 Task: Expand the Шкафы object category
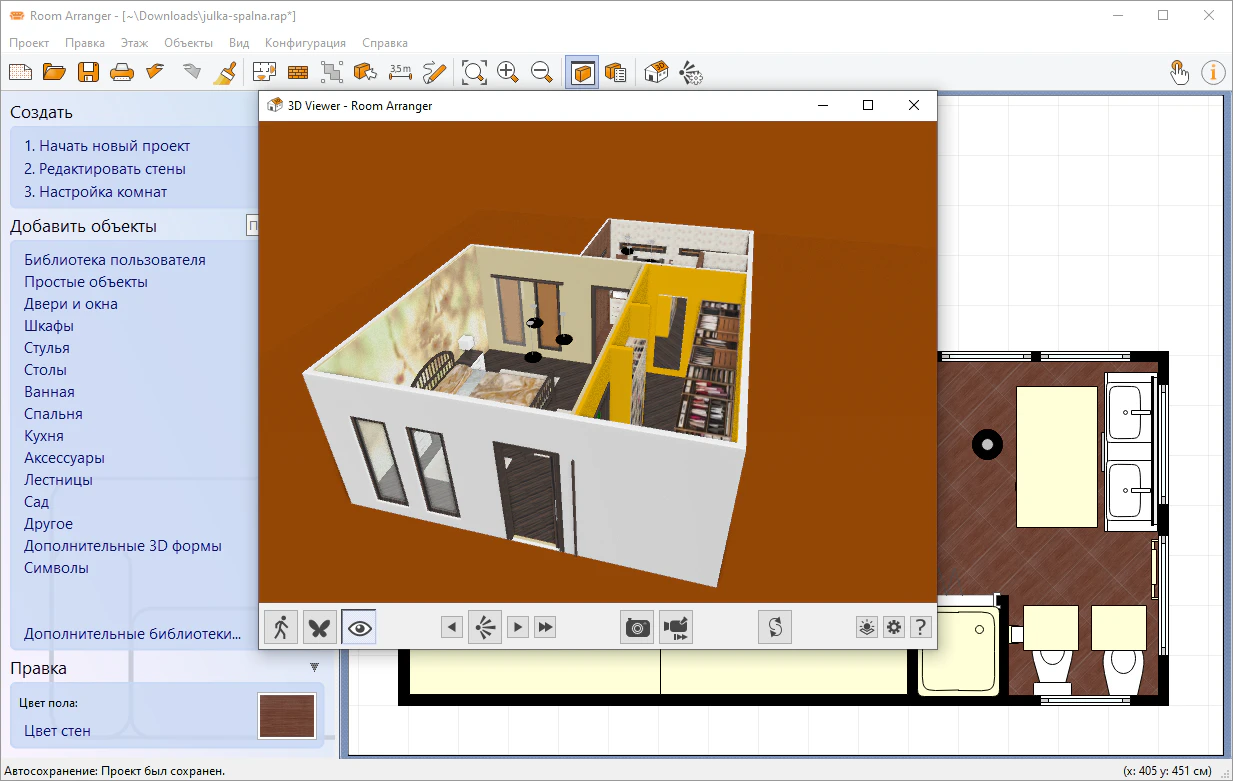[49, 326]
